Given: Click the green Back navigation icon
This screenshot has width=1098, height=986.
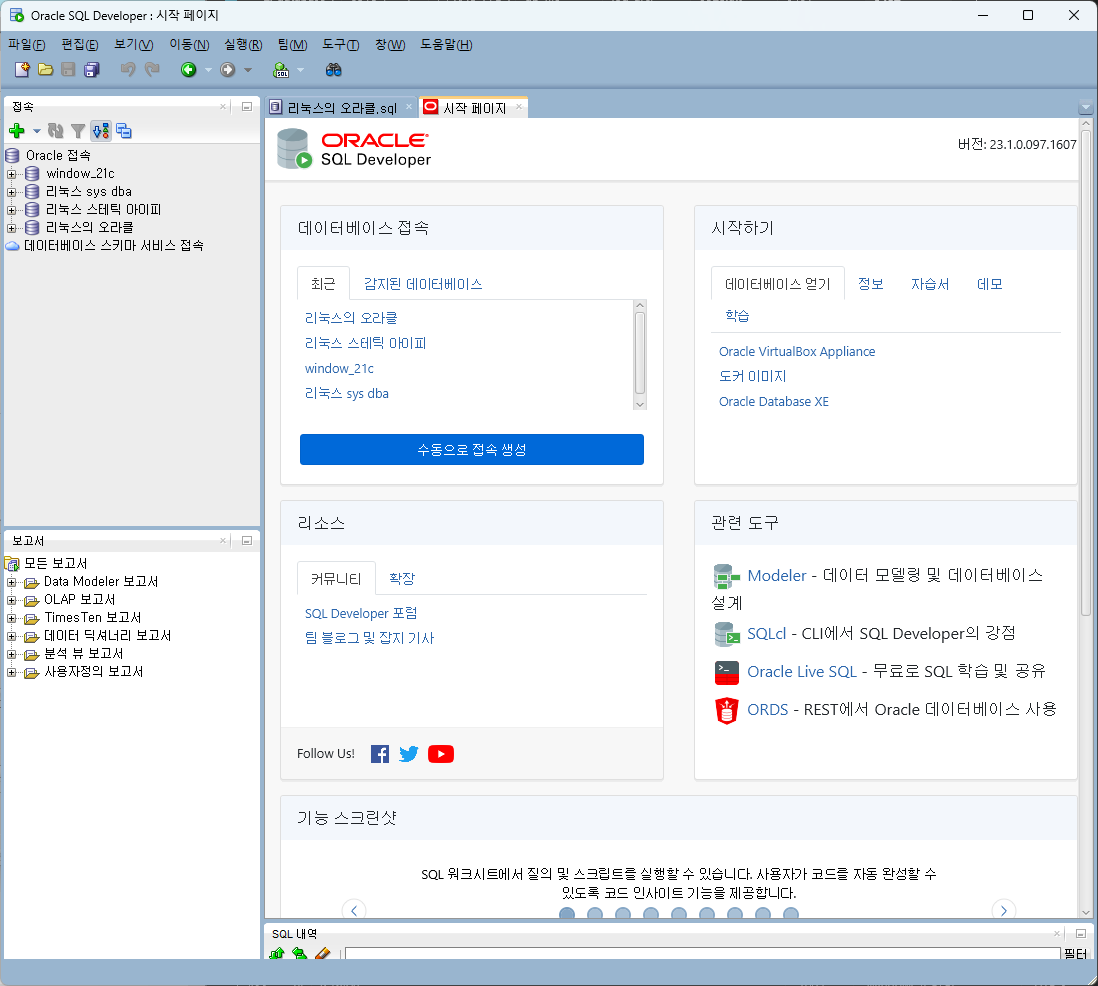Looking at the screenshot, I should click(x=188, y=69).
